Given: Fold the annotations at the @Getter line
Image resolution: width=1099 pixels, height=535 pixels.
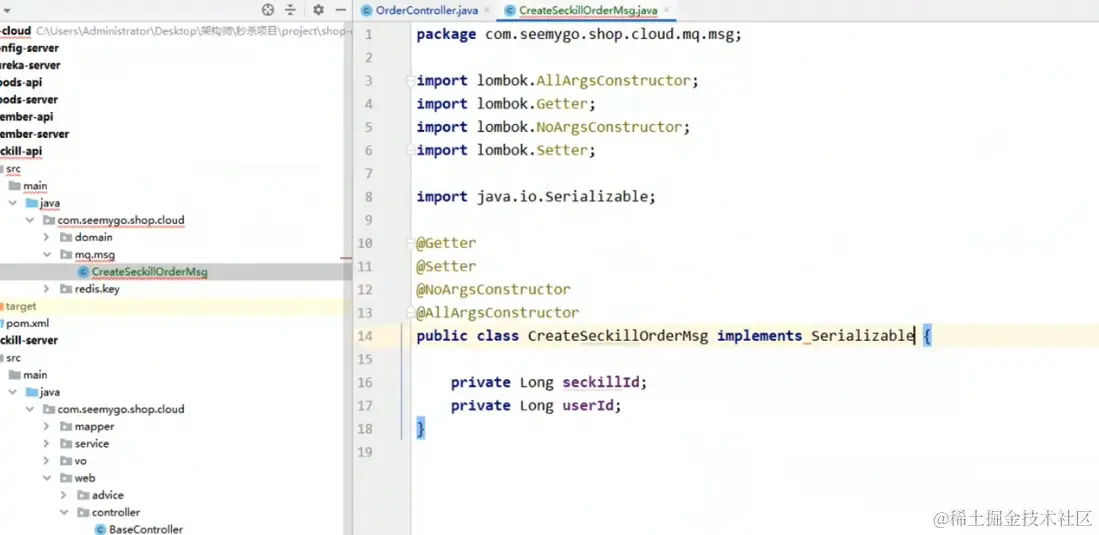Looking at the screenshot, I should click(411, 243).
